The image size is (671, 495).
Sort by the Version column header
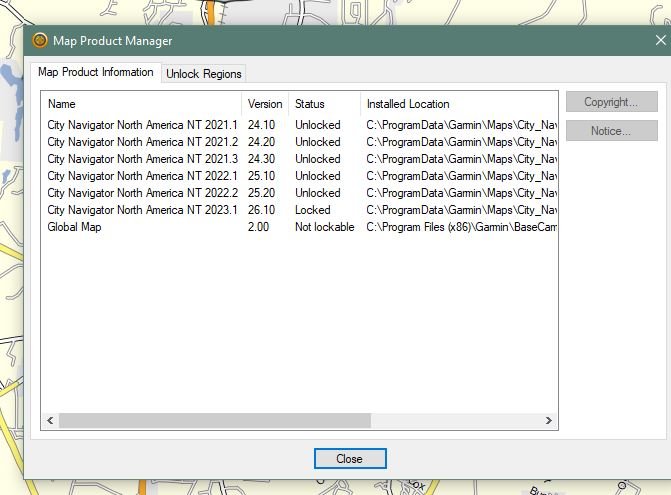point(265,104)
